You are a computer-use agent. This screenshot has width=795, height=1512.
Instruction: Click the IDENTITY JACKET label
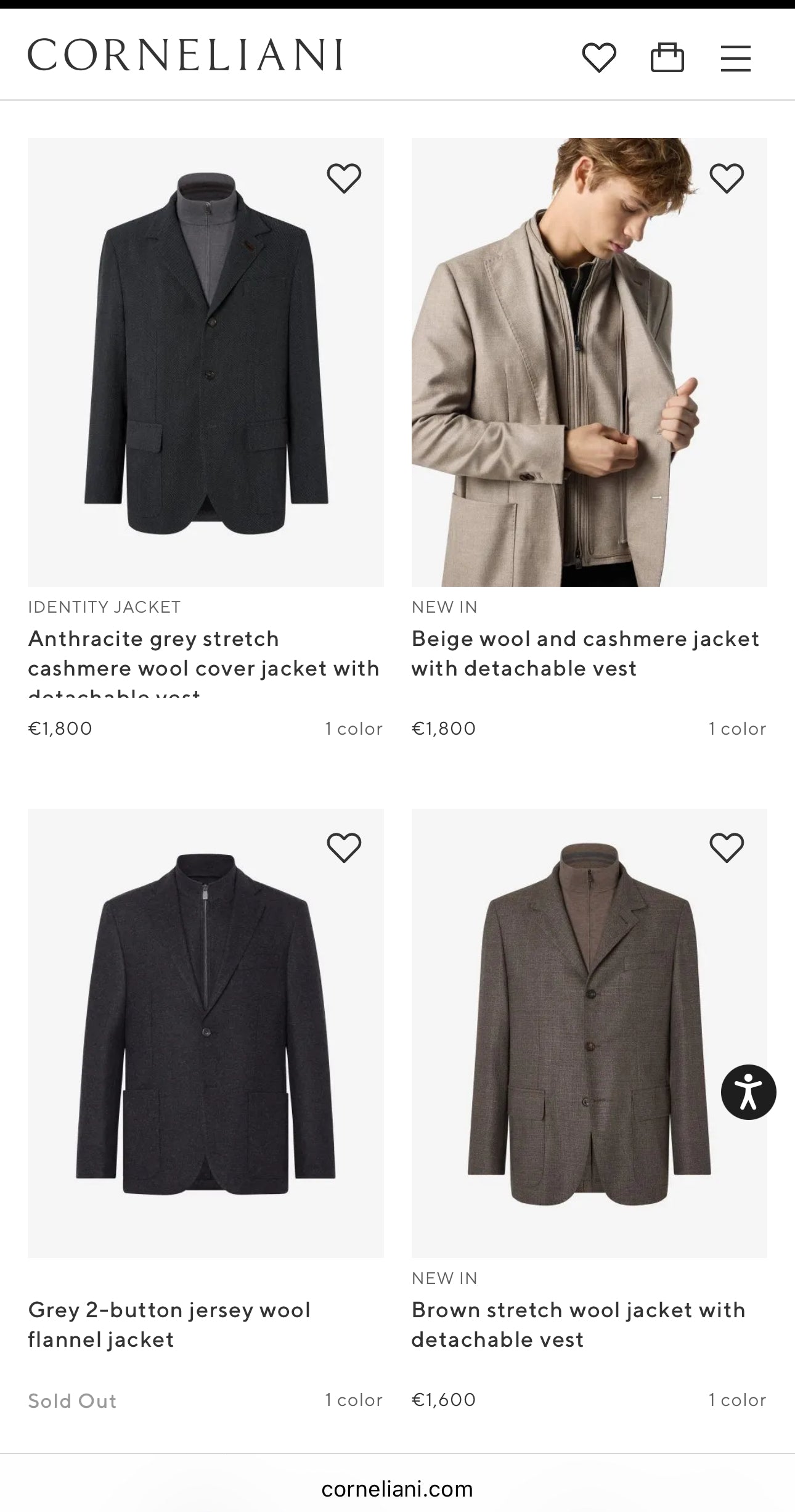(104, 607)
